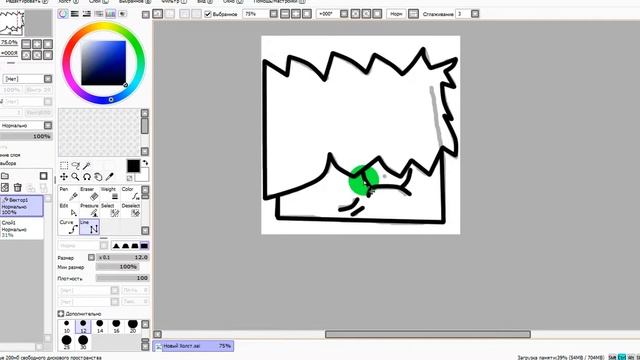Delete layer with the trash icon
The width and height of the screenshot is (640, 360).
18,187
